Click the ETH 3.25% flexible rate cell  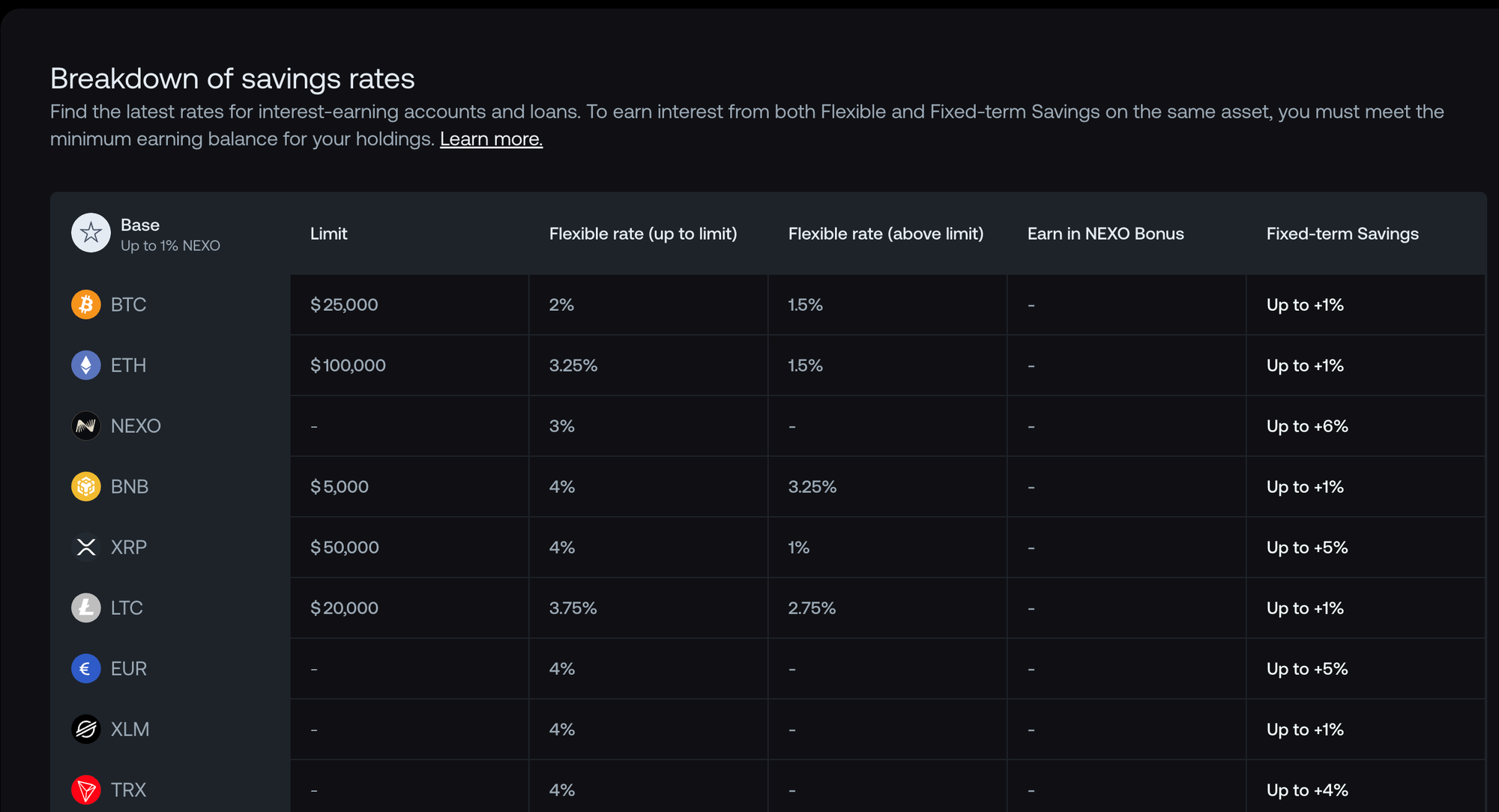tap(573, 366)
